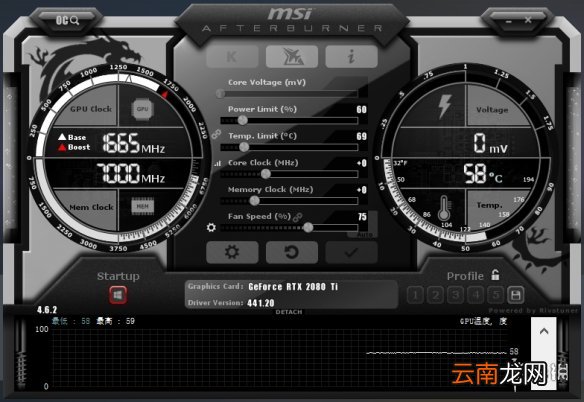Click the MSI jet logo button
Viewport: 584px width, 402px height.
tap(292, 57)
